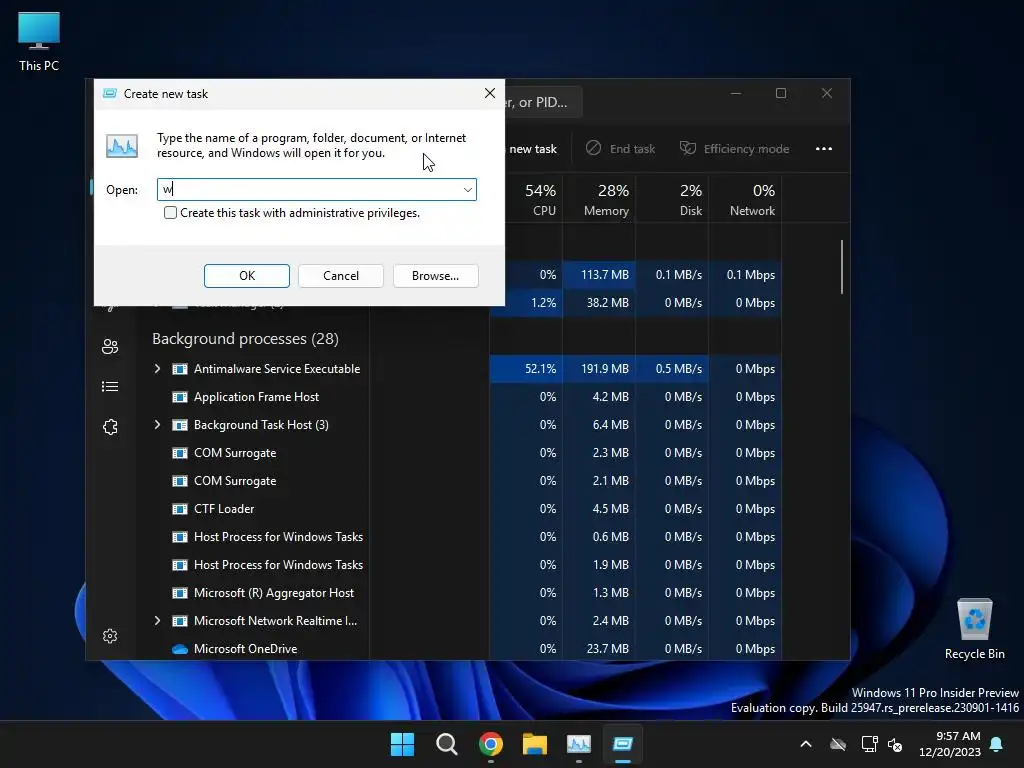Select the Antimalware Service Executable process icon
The image size is (1024, 768).
click(180, 369)
